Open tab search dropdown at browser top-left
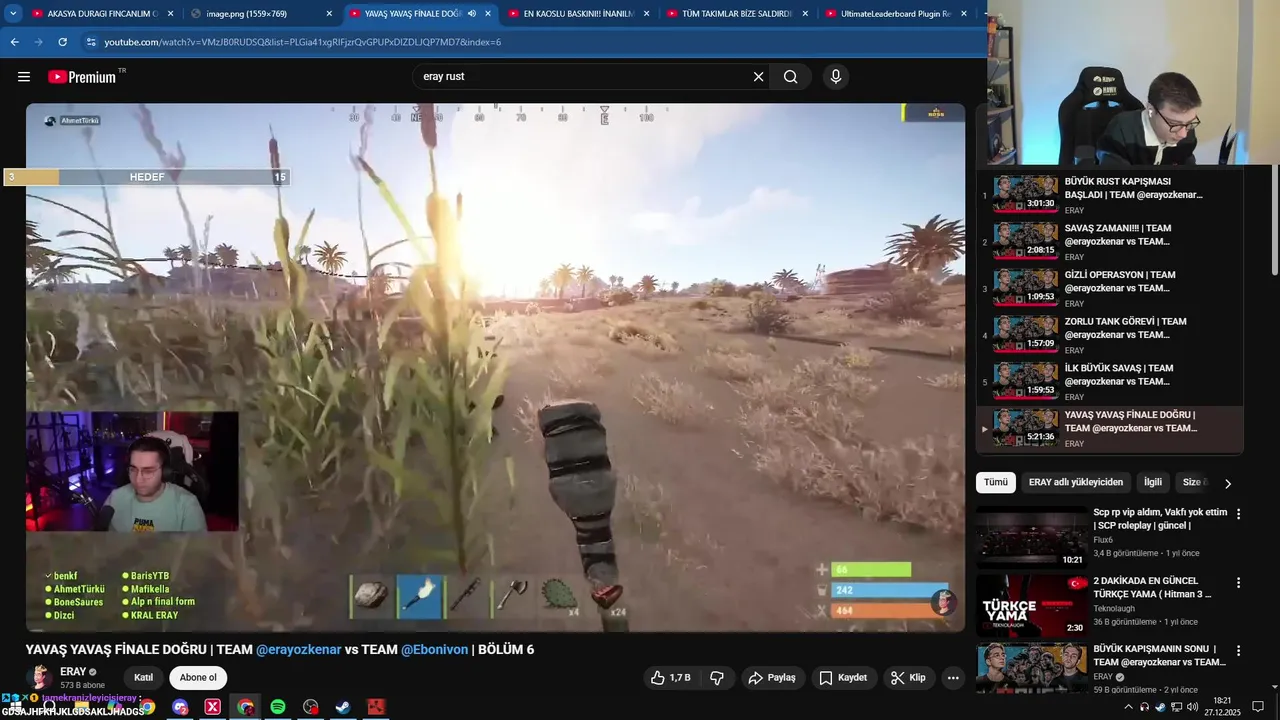The width and height of the screenshot is (1280, 720). (x=12, y=13)
